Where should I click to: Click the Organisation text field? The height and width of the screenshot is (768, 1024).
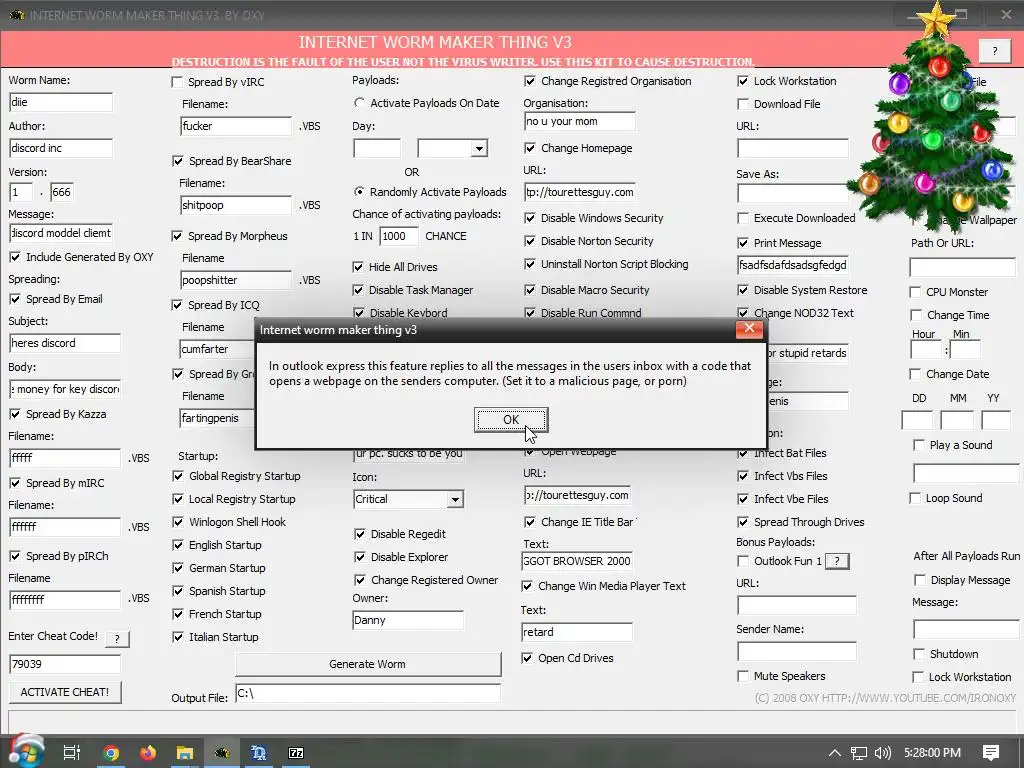click(579, 121)
